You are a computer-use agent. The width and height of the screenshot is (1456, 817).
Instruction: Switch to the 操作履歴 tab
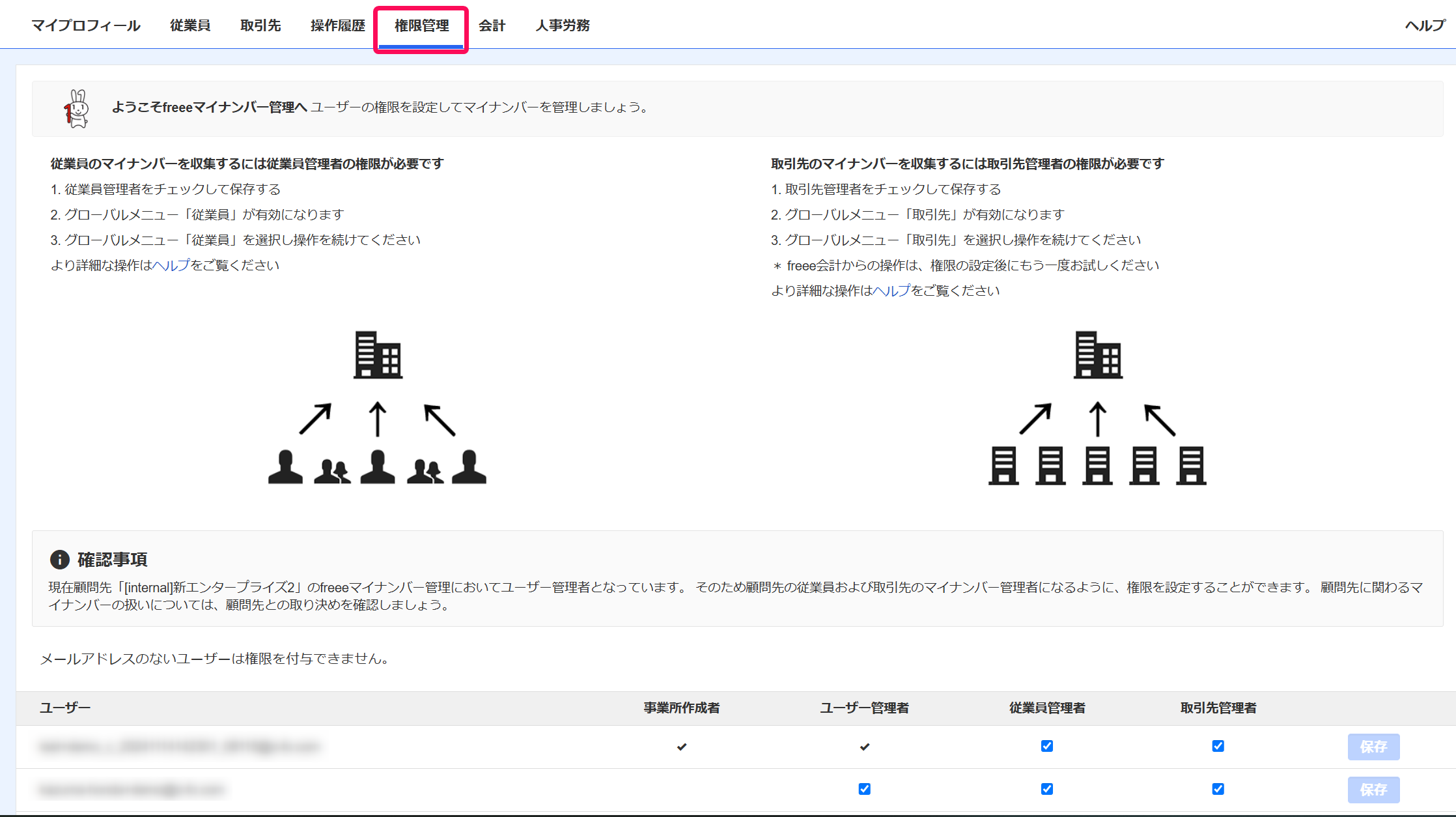(337, 25)
